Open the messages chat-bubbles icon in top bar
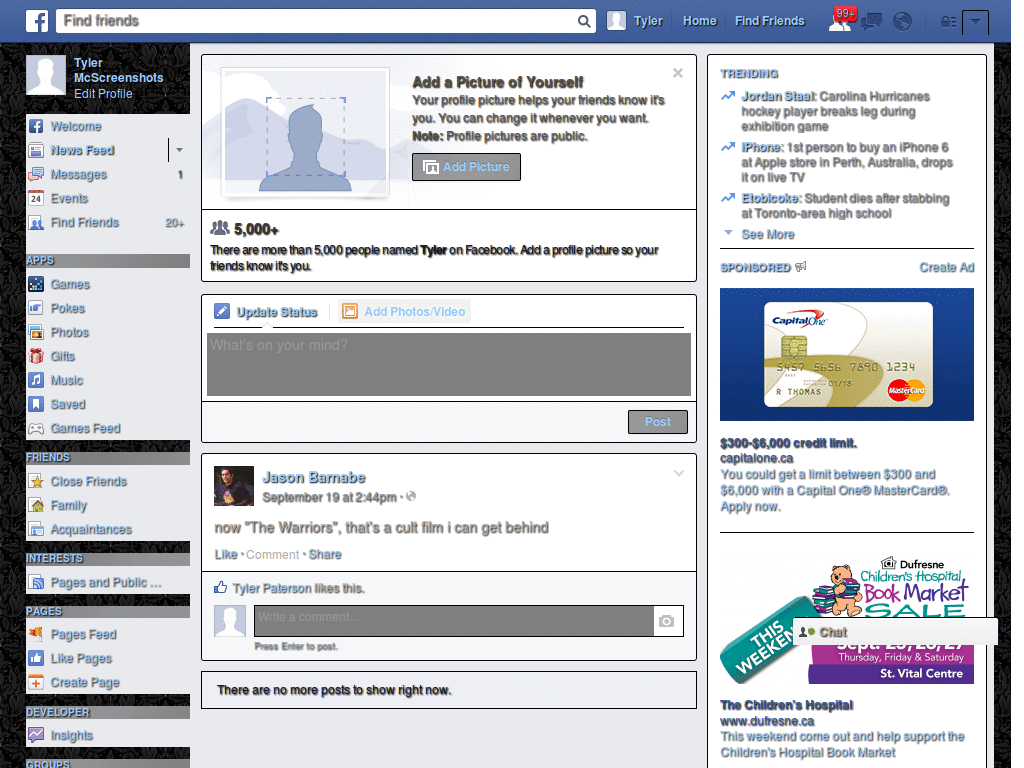The height and width of the screenshot is (768, 1024). [871, 22]
